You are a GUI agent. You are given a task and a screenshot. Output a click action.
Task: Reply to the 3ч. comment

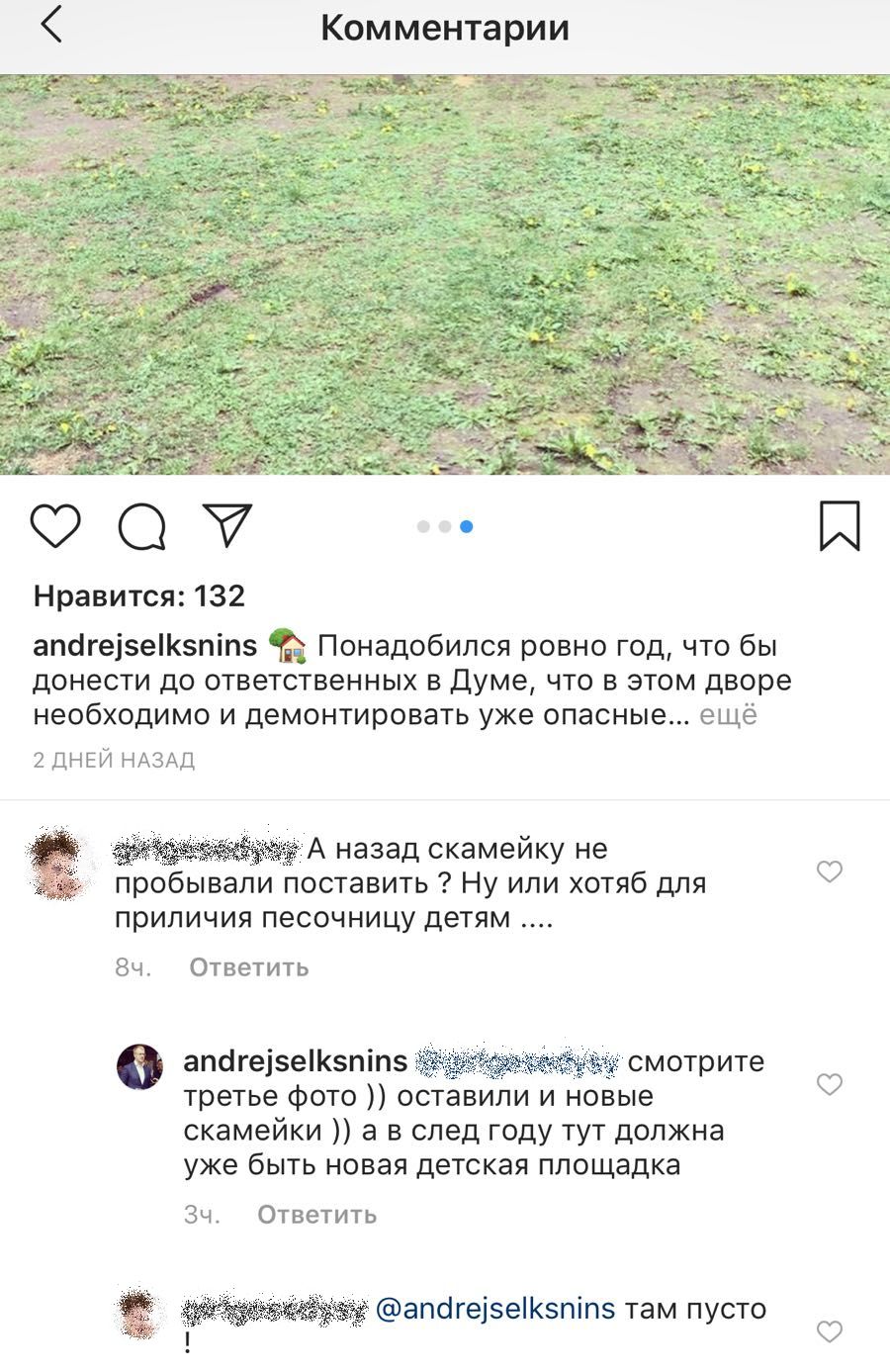point(317,1215)
